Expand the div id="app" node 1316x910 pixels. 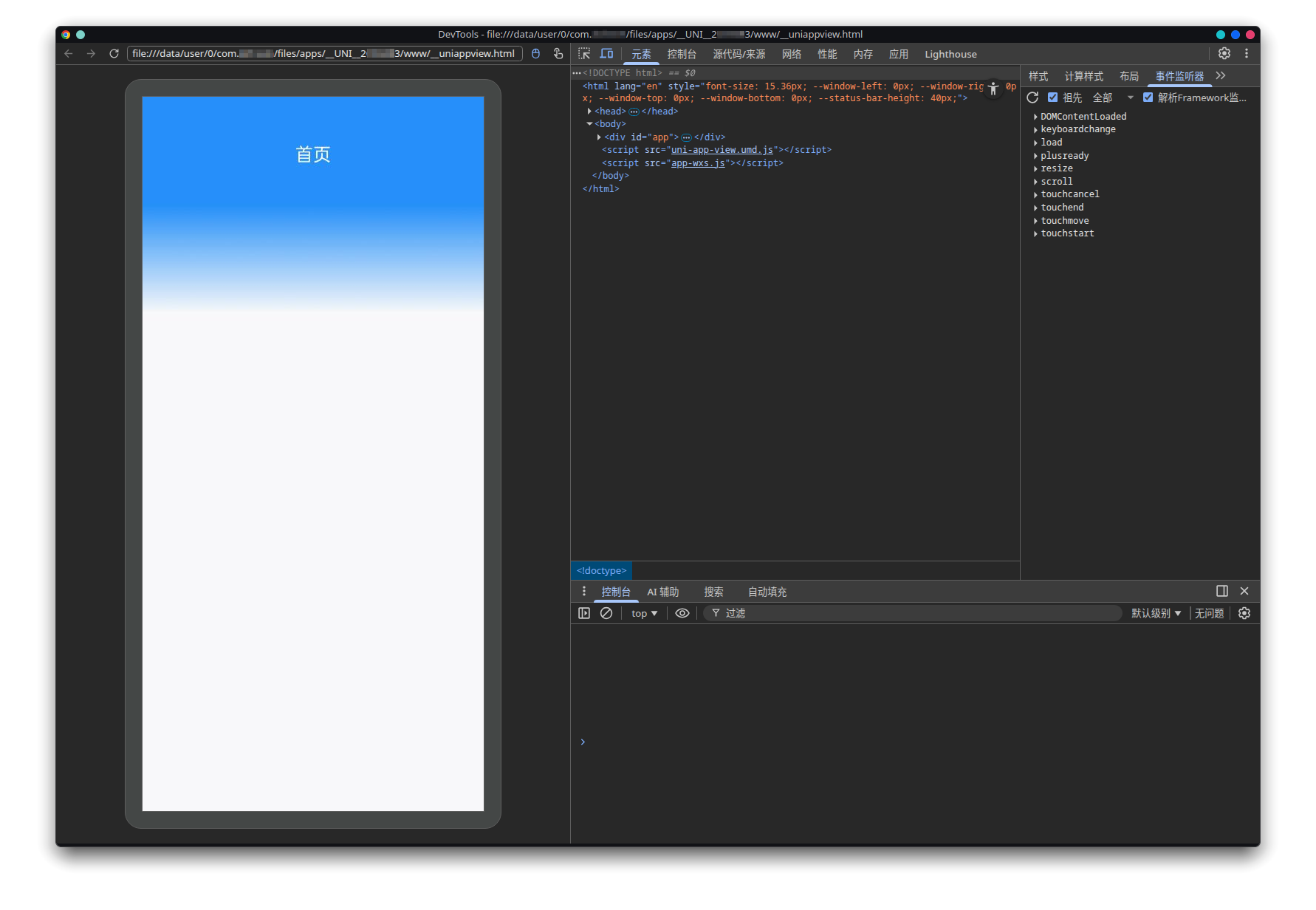(x=599, y=137)
